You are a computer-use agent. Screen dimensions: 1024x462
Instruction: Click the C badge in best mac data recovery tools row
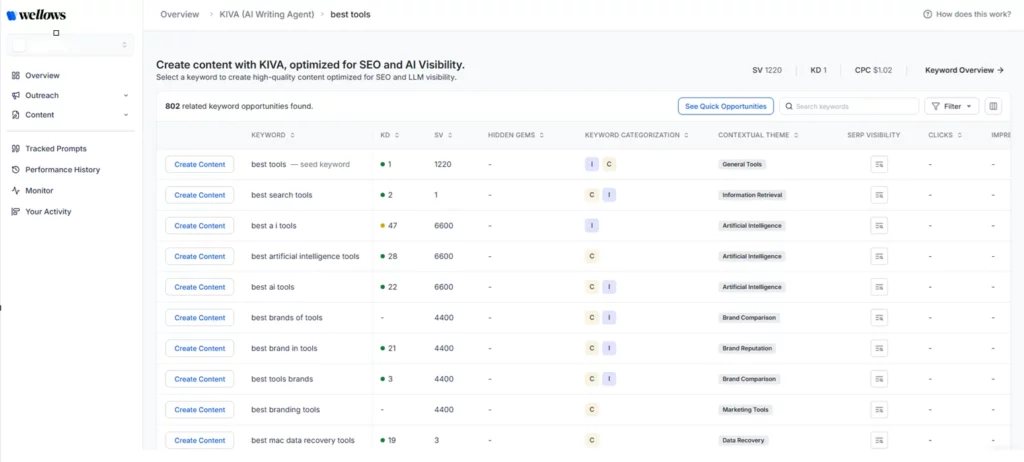[592, 441]
